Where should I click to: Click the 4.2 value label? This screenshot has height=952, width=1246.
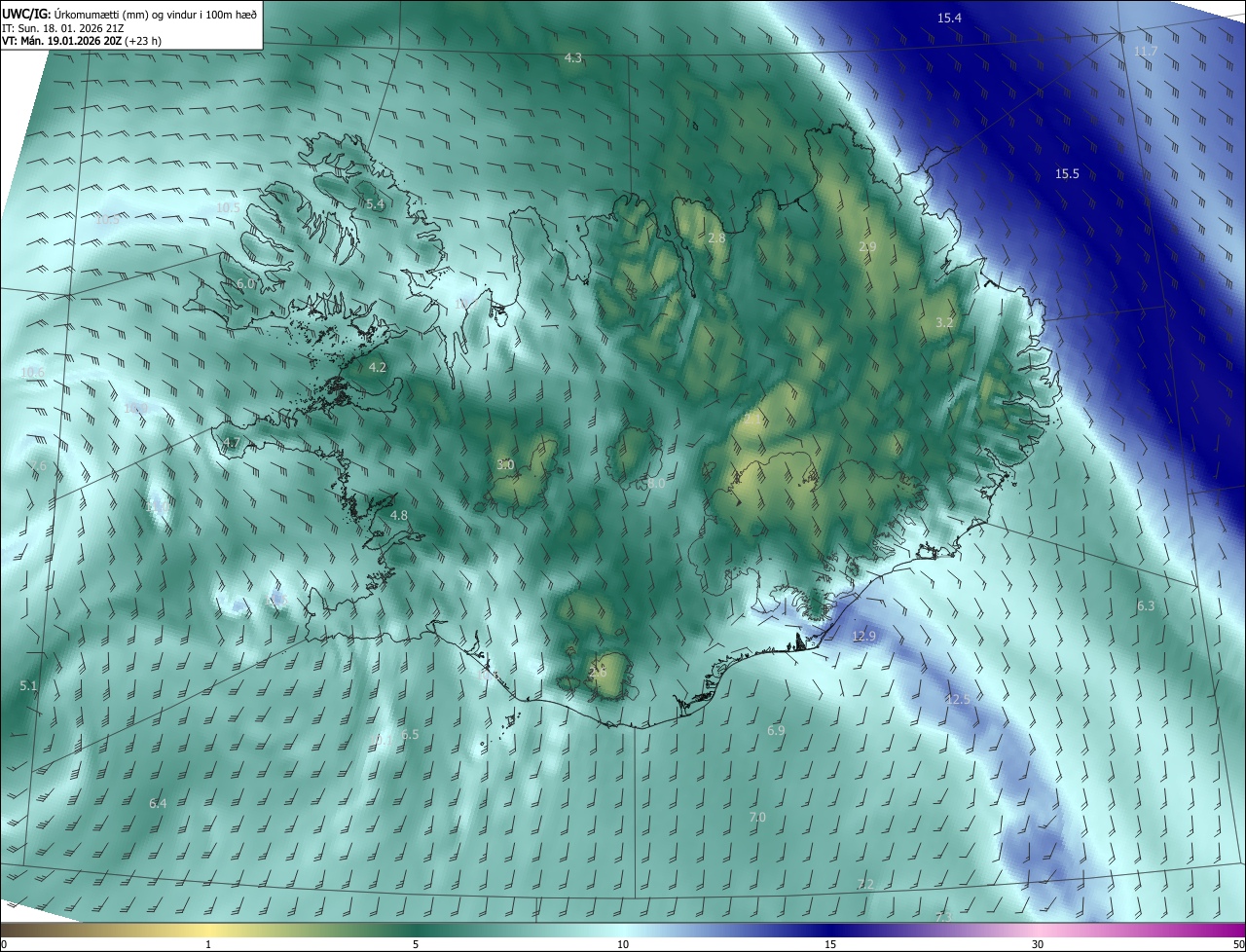pyautogui.click(x=378, y=368)
